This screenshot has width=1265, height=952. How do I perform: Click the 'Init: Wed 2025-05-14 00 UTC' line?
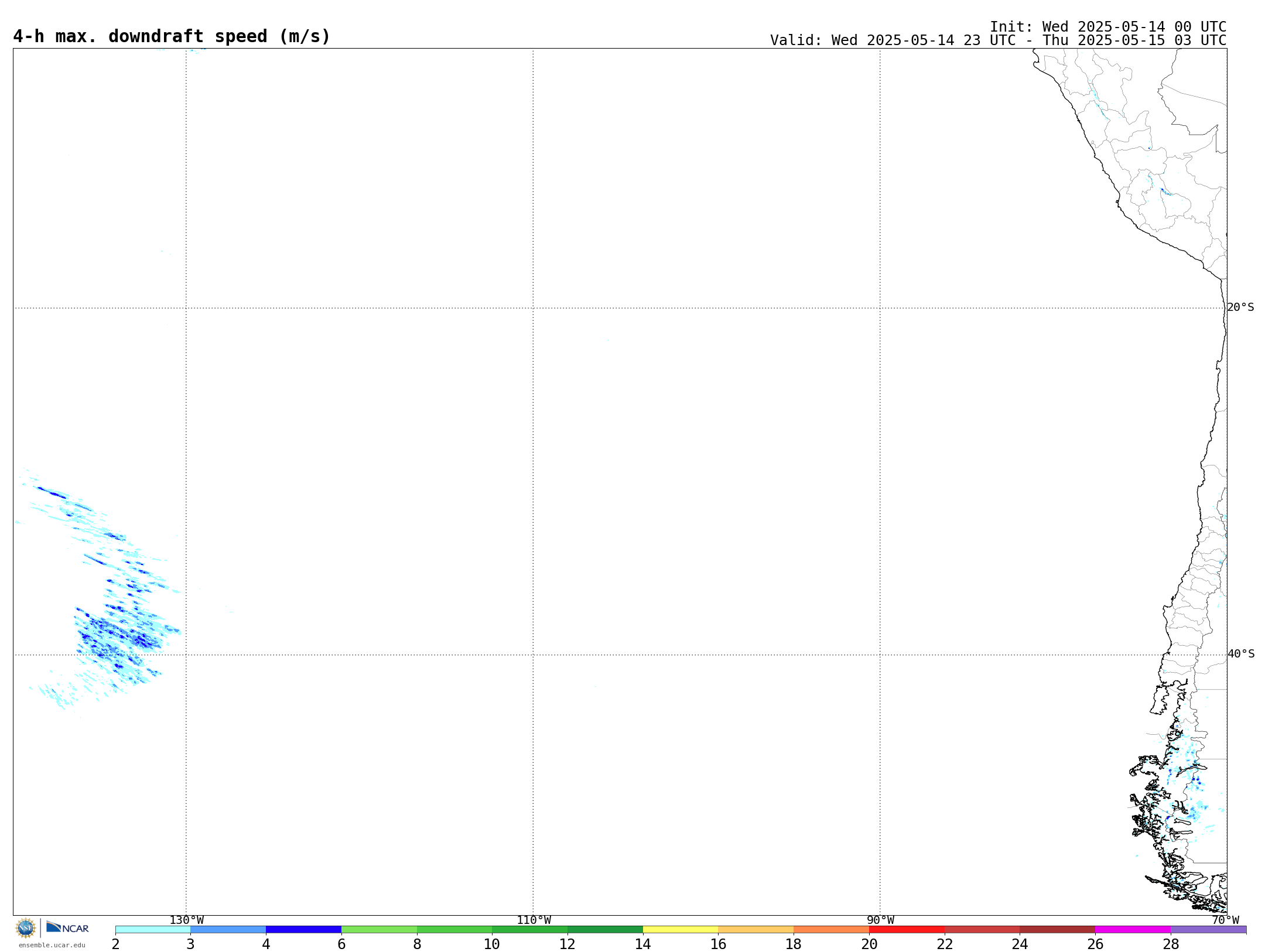tap(1108, 27)
